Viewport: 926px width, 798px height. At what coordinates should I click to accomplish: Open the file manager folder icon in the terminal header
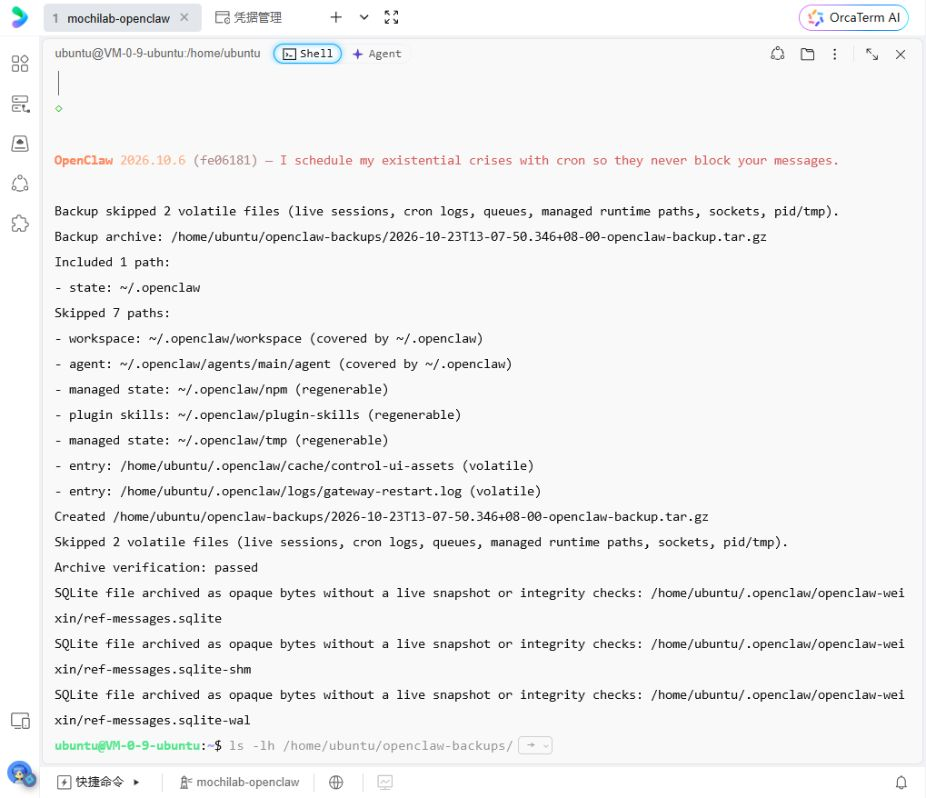click(807, 54)
